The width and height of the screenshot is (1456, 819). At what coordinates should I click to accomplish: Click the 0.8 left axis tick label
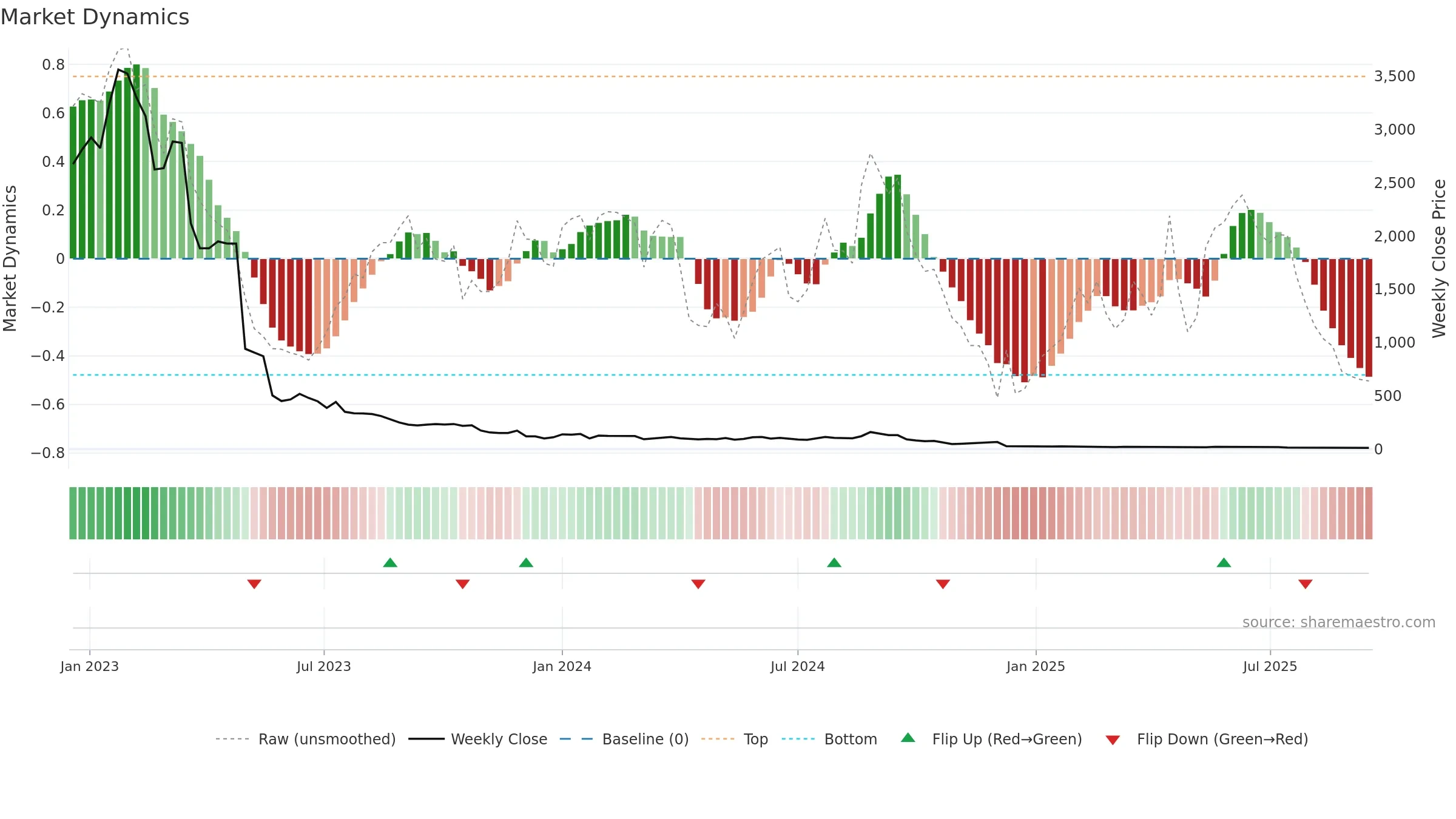pos(53,64)
